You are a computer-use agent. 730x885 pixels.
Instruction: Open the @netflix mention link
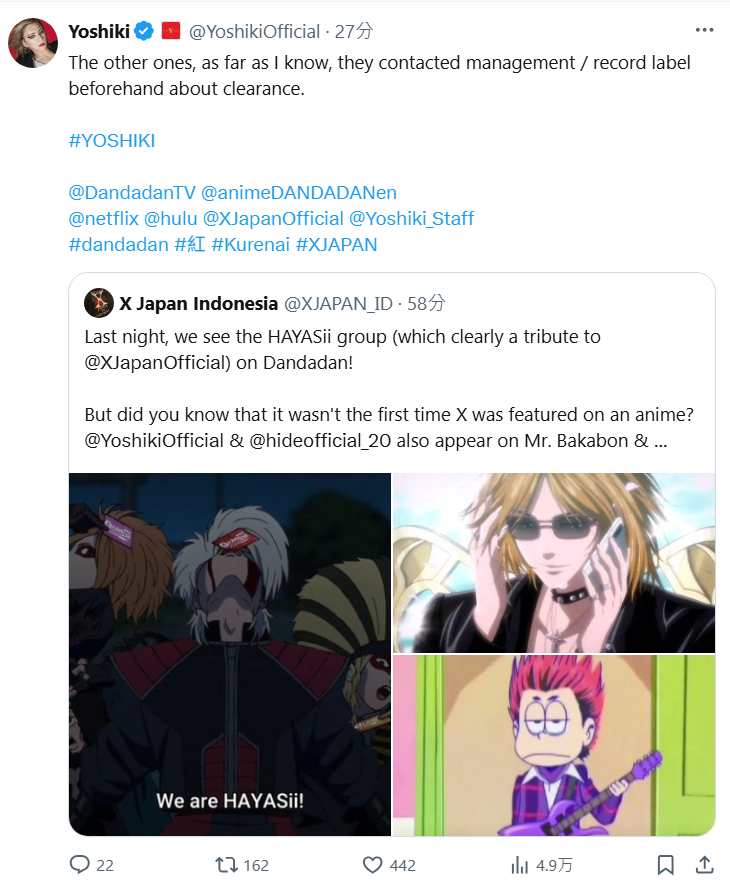pyautogui.click(x=103, y=218)
